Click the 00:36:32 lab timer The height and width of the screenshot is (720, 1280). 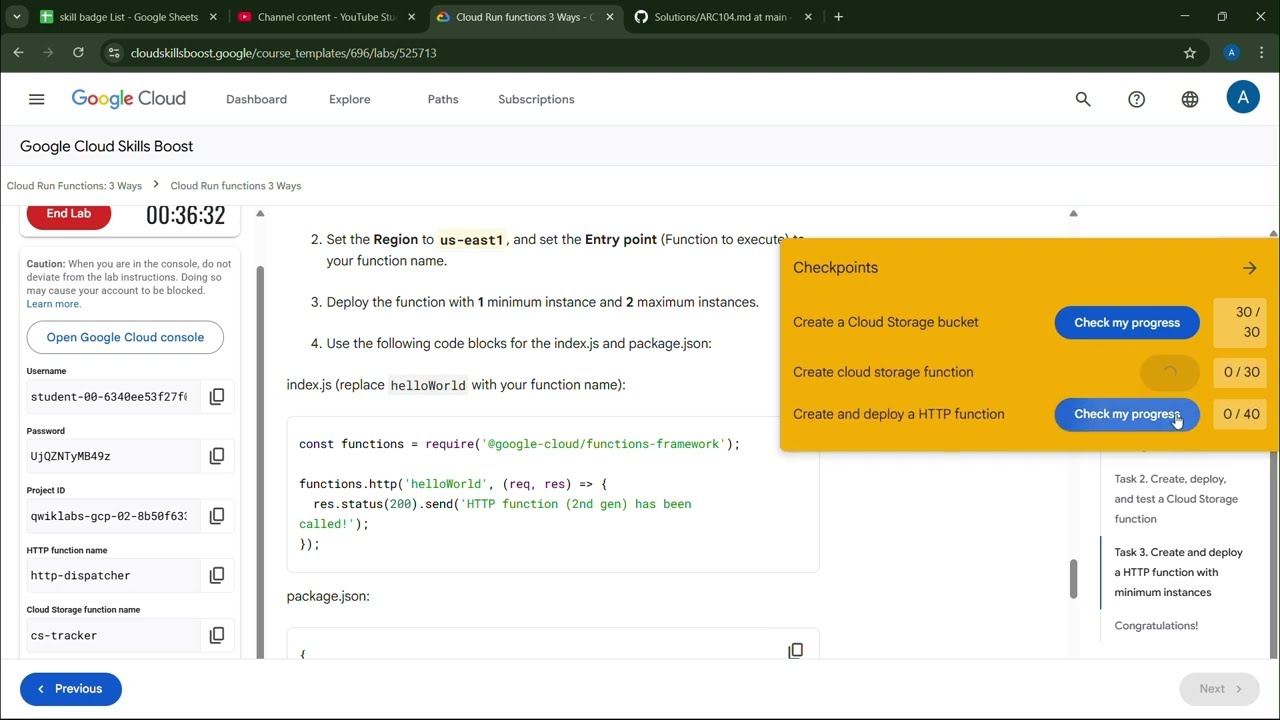(185, 214)
